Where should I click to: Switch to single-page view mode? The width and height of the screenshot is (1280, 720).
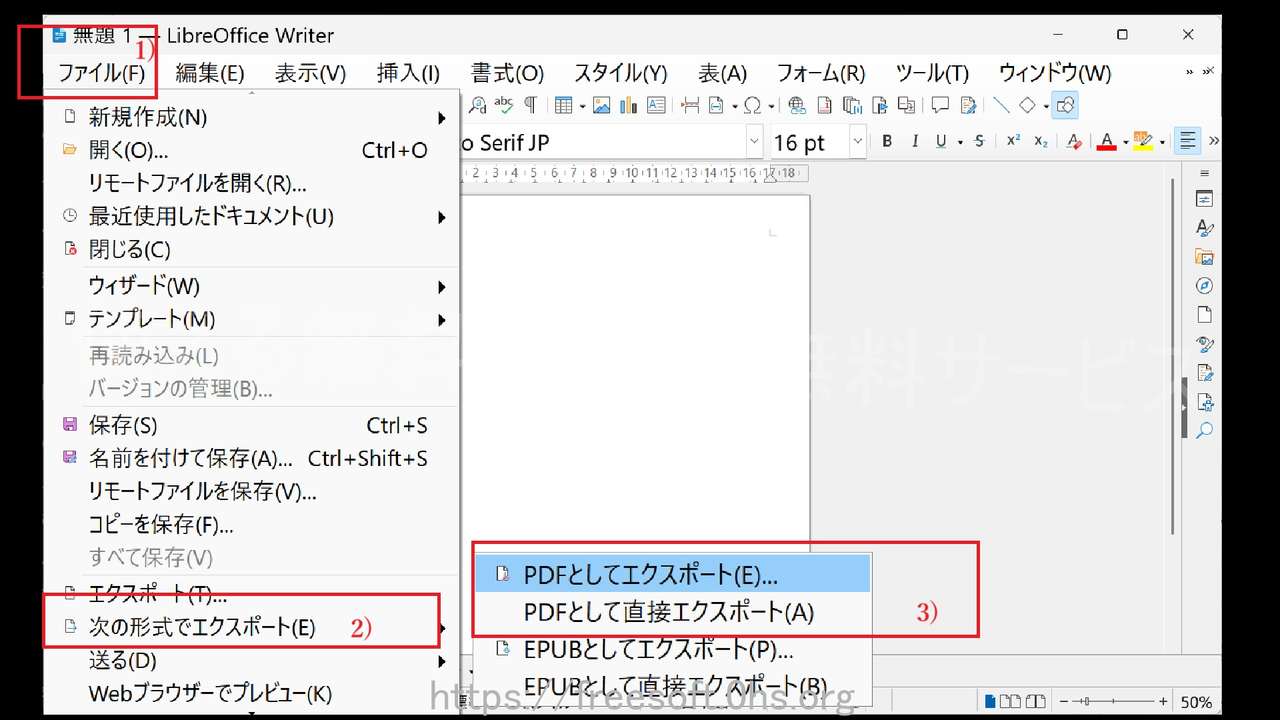(990, 700)
